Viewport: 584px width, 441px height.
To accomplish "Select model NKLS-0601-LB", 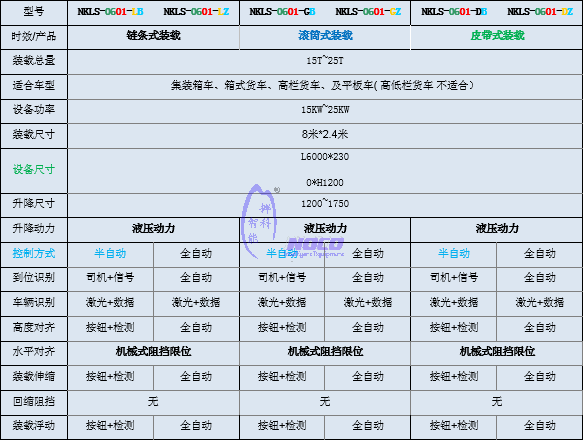I will coord(110,12).
